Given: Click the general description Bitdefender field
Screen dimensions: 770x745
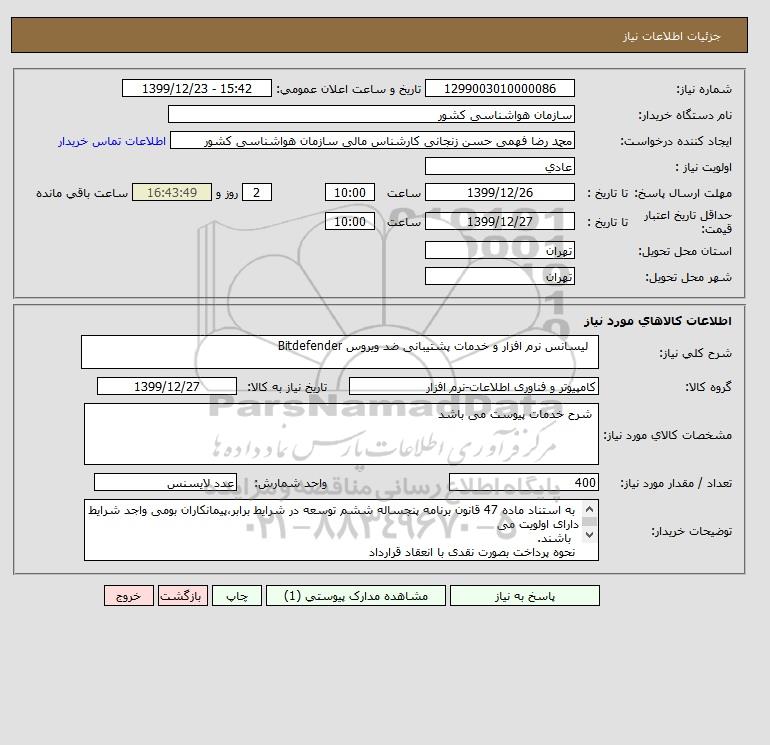Looking at the screenshot, I should coord(340,352).
